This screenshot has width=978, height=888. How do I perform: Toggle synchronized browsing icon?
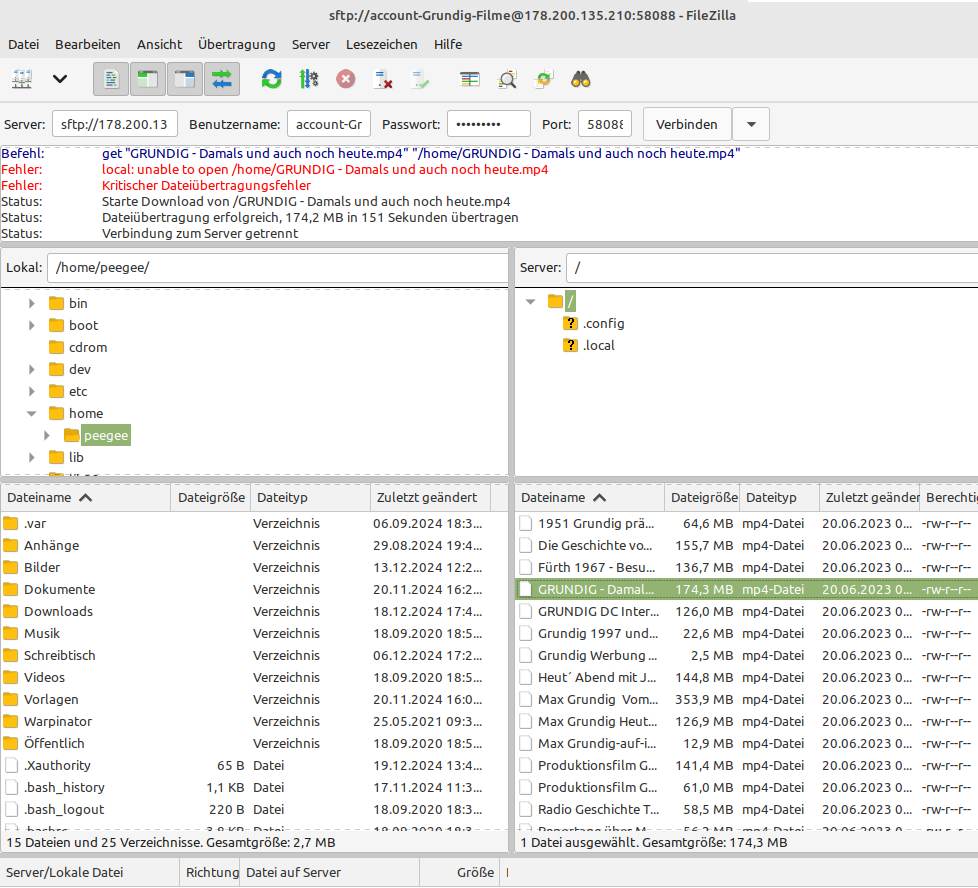[x=544, y=79]
